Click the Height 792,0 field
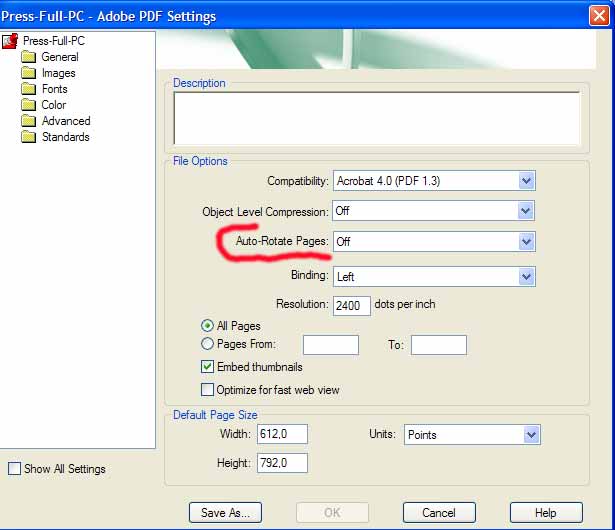The width and height of the screenshot is (615, 530). coord(282,463)
